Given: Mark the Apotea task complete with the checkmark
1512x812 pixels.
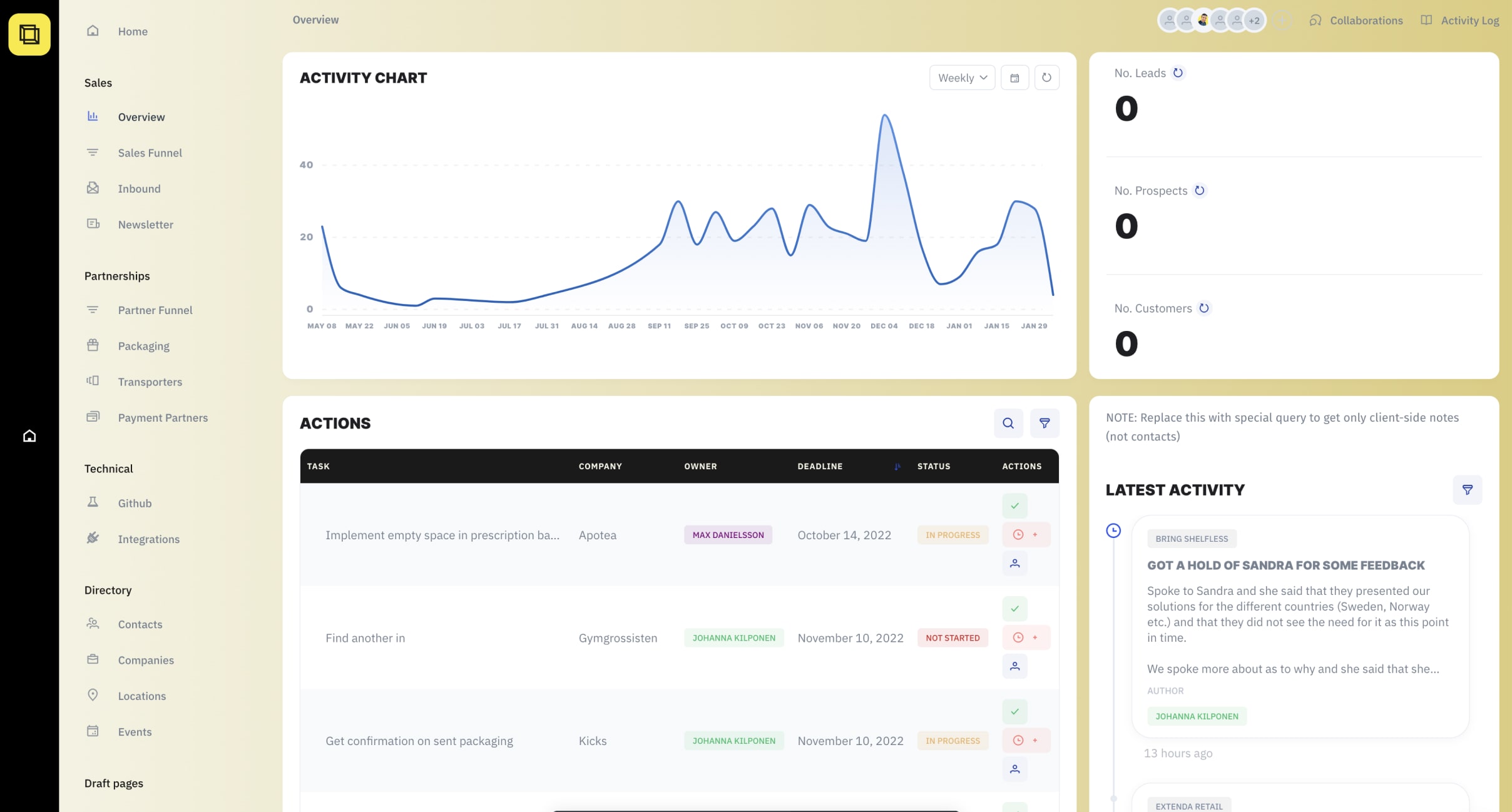Looking at the screenshot, I should tap(1014, 505).
